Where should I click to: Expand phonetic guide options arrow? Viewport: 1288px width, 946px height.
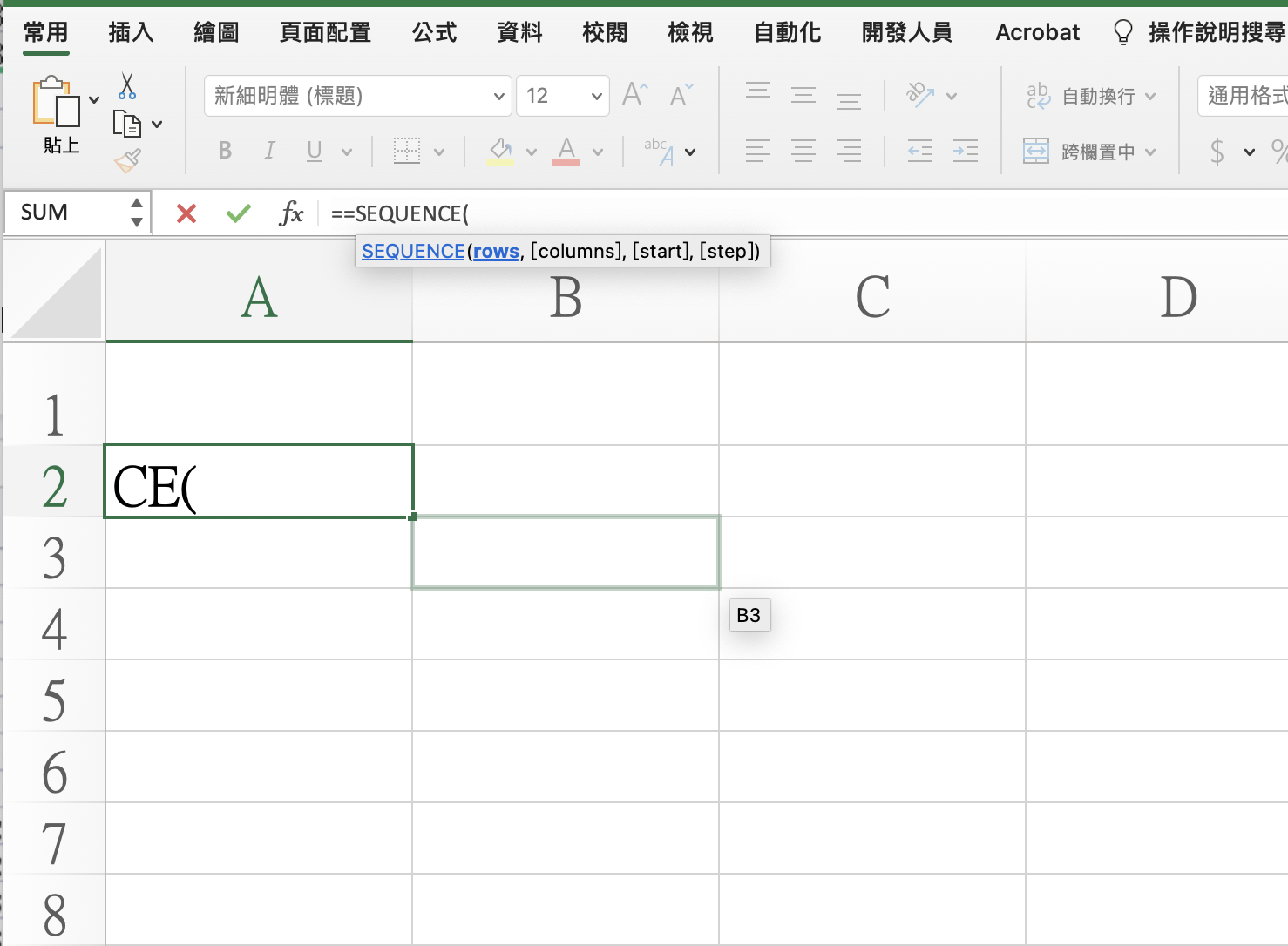pos(690,152)
